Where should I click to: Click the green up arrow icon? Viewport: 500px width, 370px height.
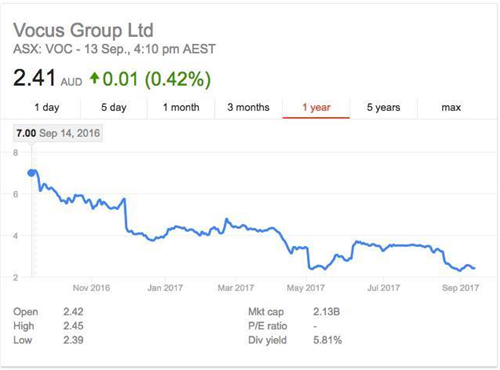point(94,78)
